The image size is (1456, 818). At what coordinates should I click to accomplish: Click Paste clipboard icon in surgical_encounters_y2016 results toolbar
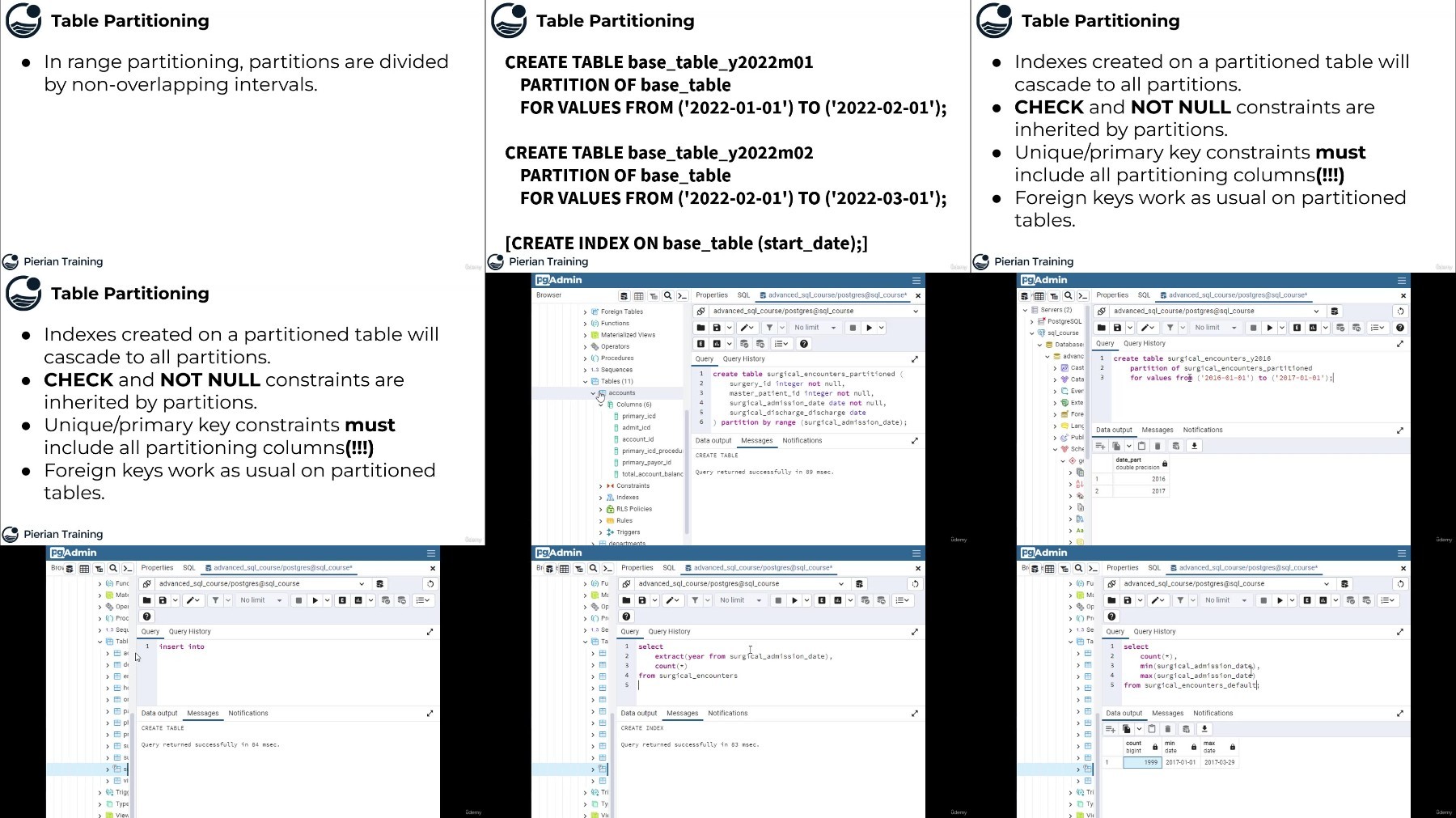(1141, 446)
